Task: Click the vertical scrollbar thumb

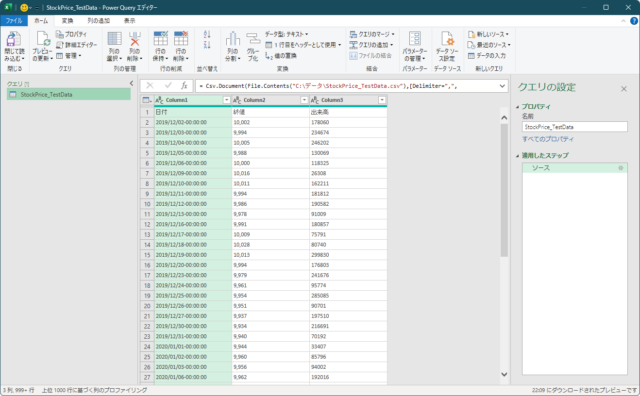Action: click(504, 190)
